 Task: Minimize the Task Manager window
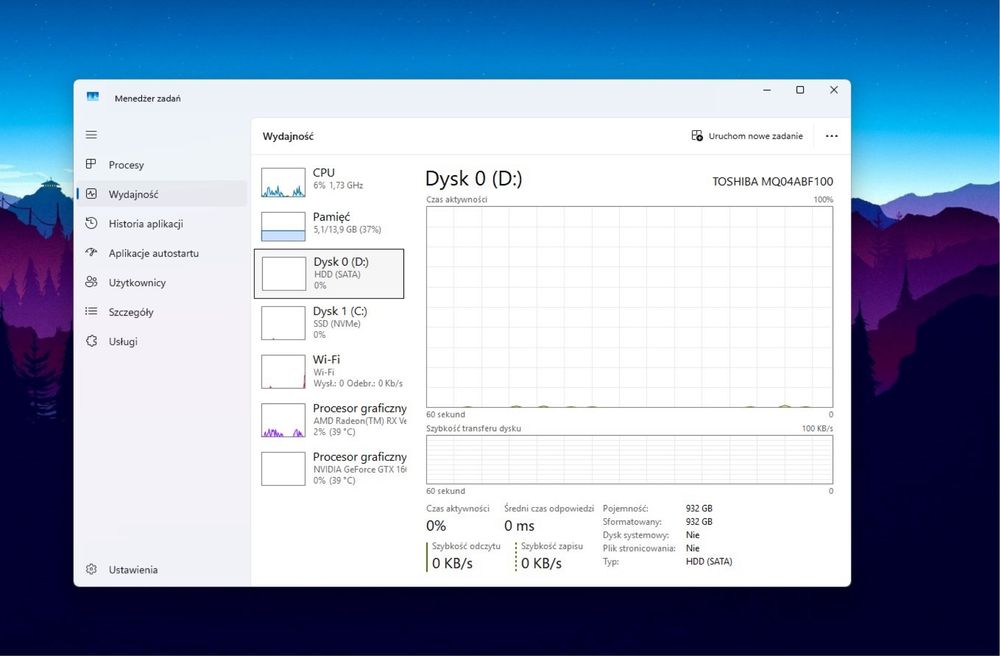pyautogui.click(x=767, y=90)
